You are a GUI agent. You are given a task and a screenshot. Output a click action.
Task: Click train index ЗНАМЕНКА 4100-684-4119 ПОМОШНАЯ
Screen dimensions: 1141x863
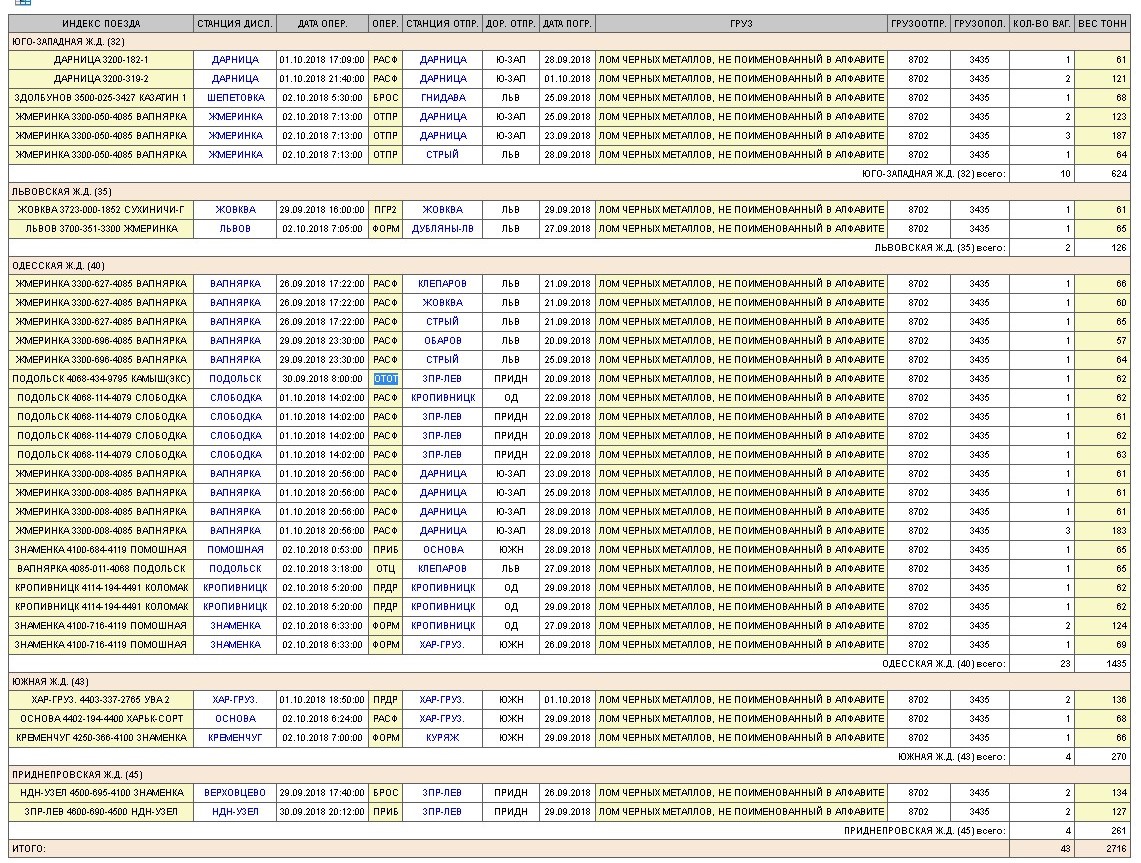point(101,549)
